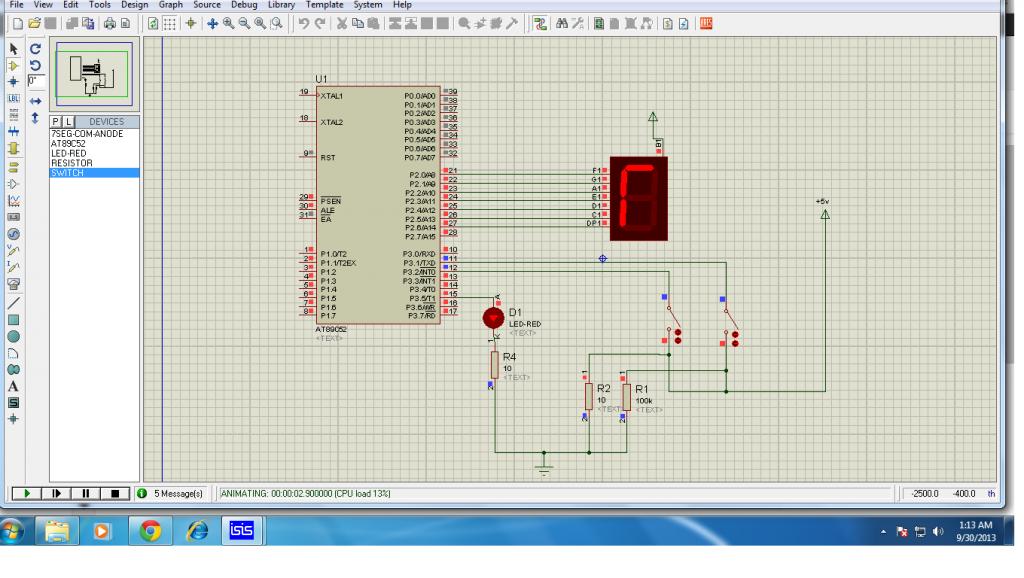The height and width of the screenshot is (578, 1024).
Task: Select the Component mode tool
Action: [x=14, y=64]
